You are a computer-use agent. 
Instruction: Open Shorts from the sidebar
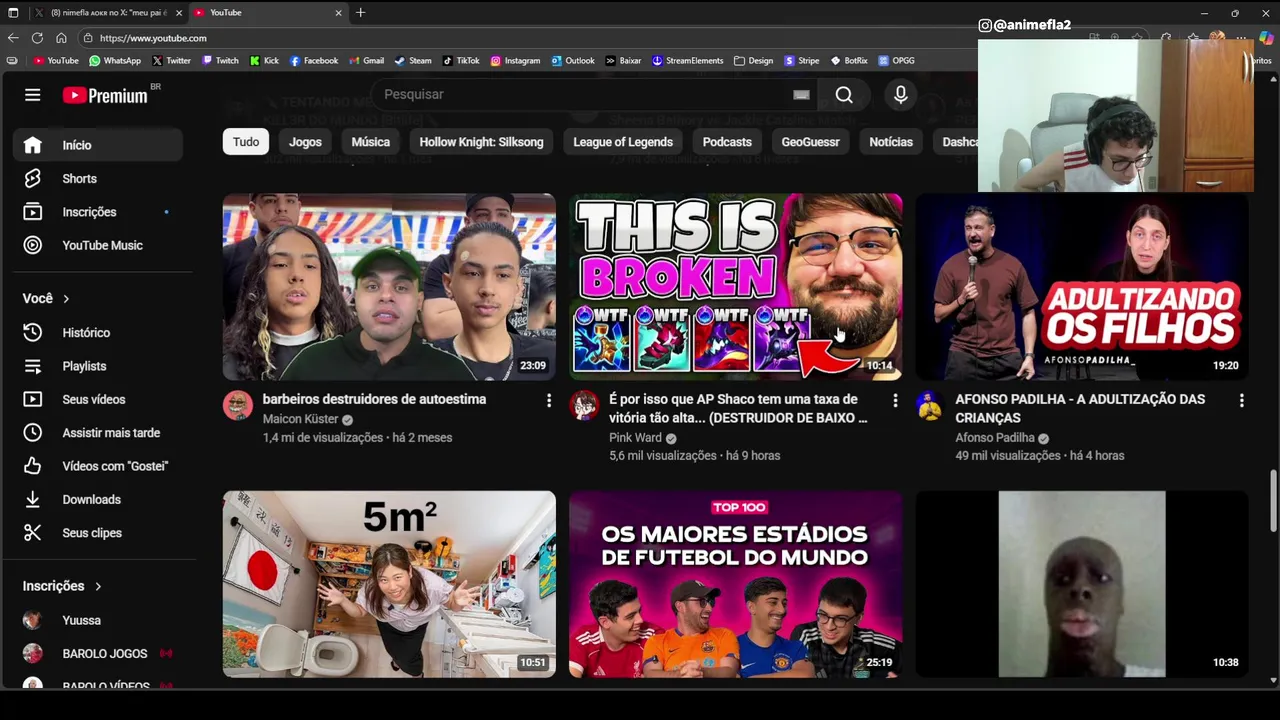tap(98, 178)
